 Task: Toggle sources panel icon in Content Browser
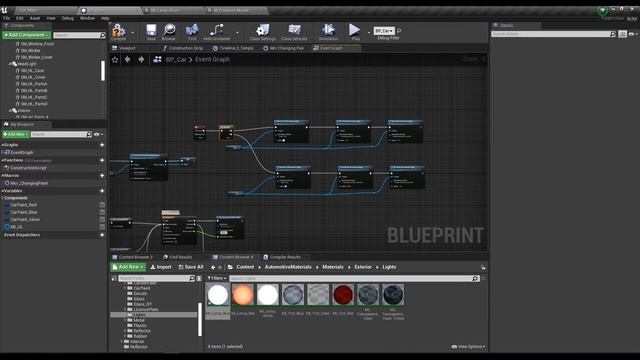114,278
